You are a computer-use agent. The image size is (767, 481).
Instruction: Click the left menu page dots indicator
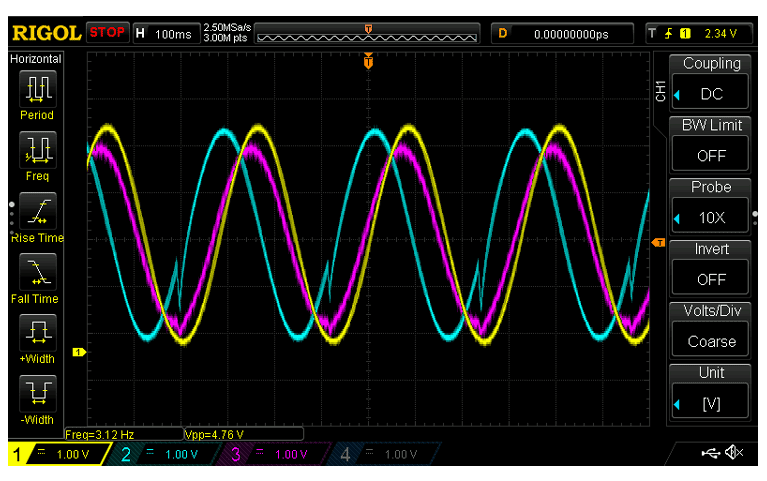tap(12, 218)
